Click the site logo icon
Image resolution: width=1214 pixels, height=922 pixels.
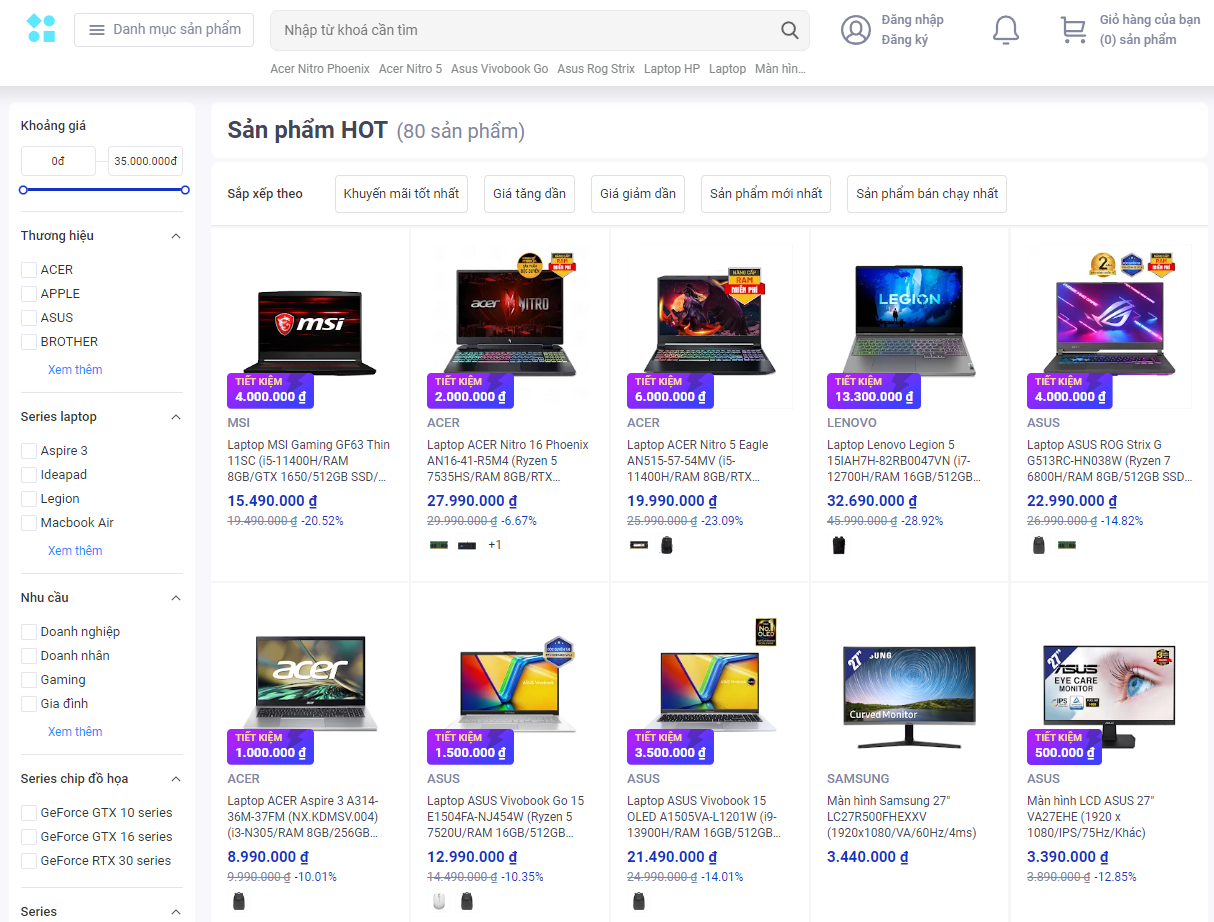[41, 28]
